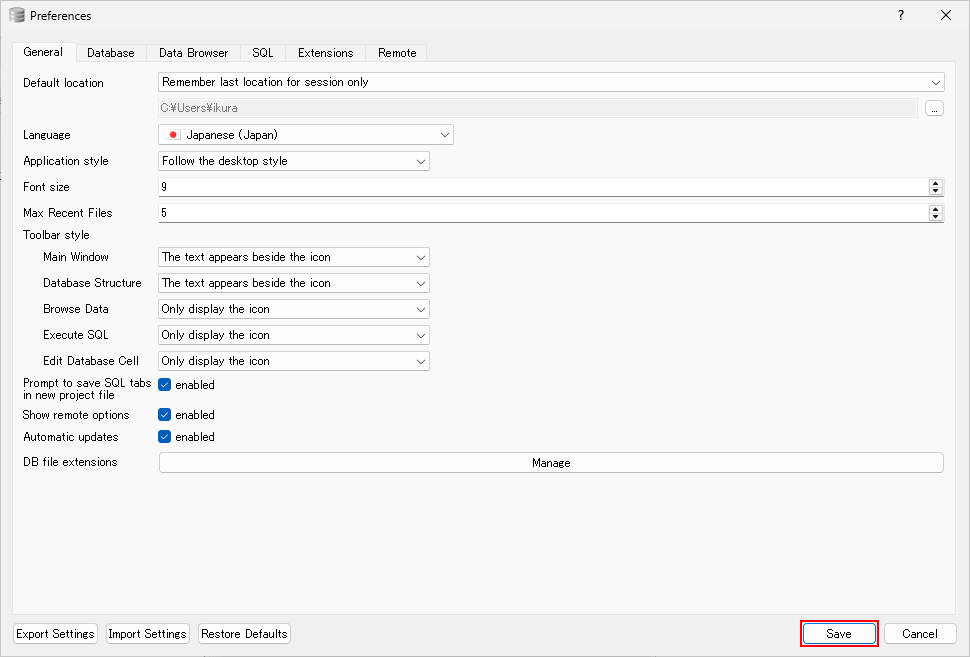The height and width of the screenshot is (657, 970).
Task: Switch to the Database tab
Action: coord(110,53)
